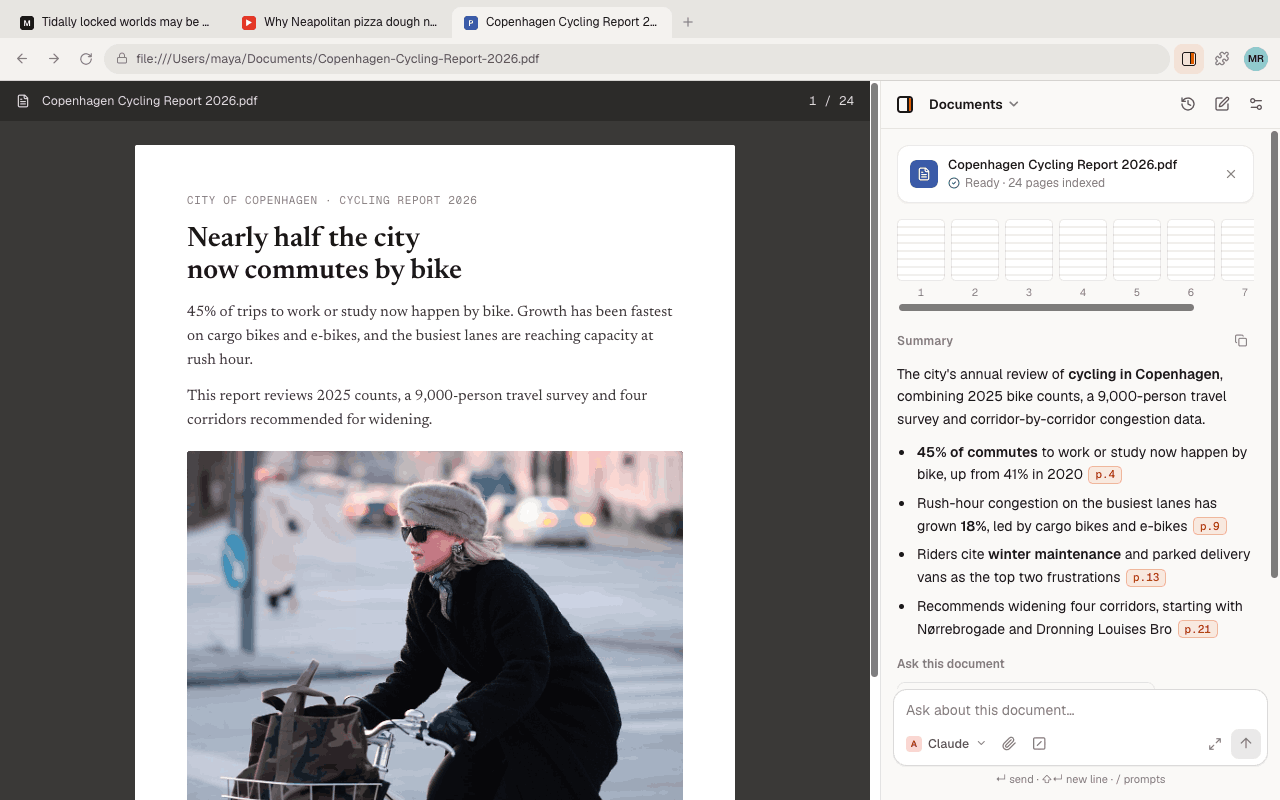Remove the attached Copenhagen Cycling Report PDF
Image resolution: width=1280 pixels, height=800 pixels.
1231,174
